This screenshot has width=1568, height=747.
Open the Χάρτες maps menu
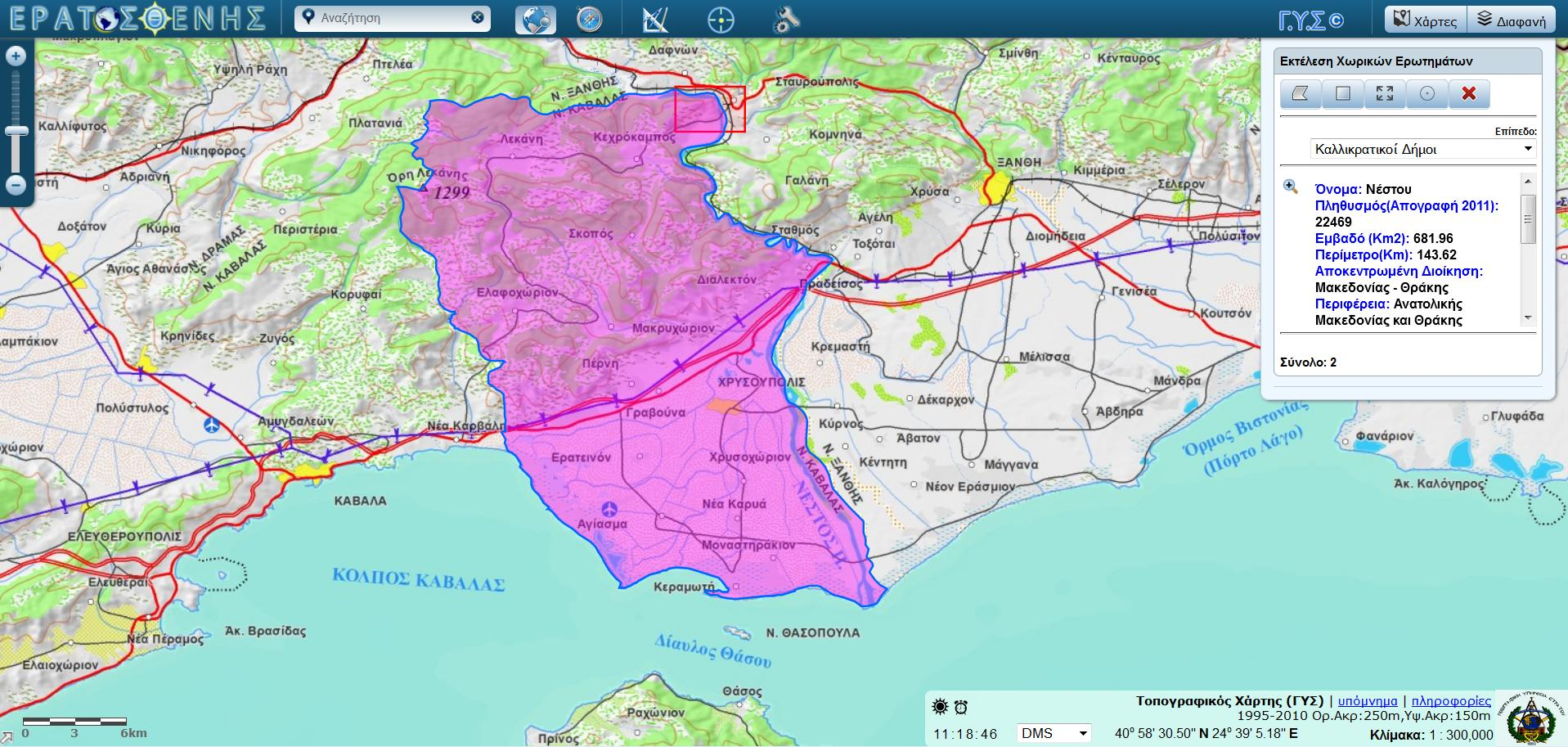coord(1426,20)
